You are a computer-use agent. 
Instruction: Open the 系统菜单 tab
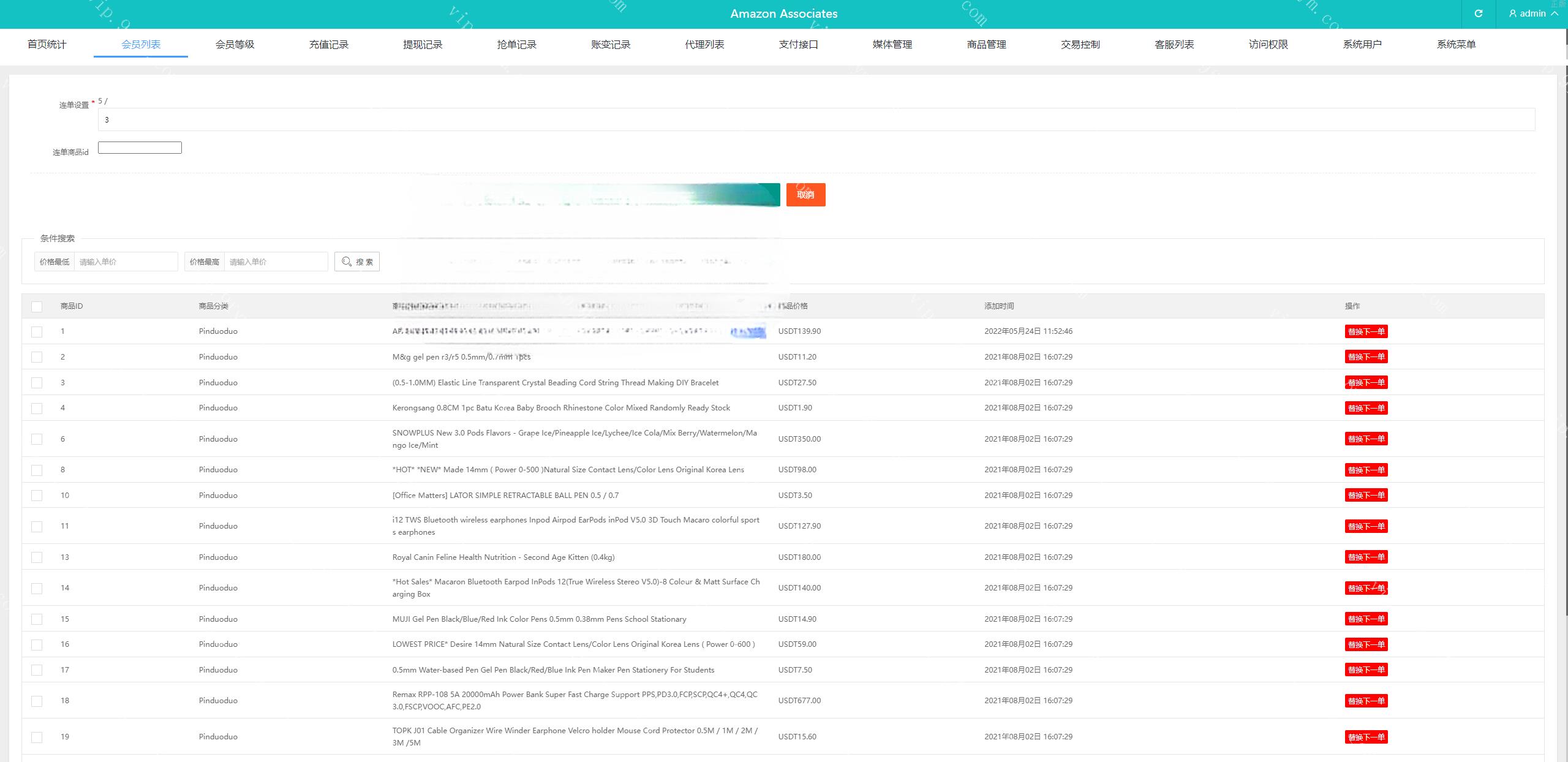[1456, 44]
